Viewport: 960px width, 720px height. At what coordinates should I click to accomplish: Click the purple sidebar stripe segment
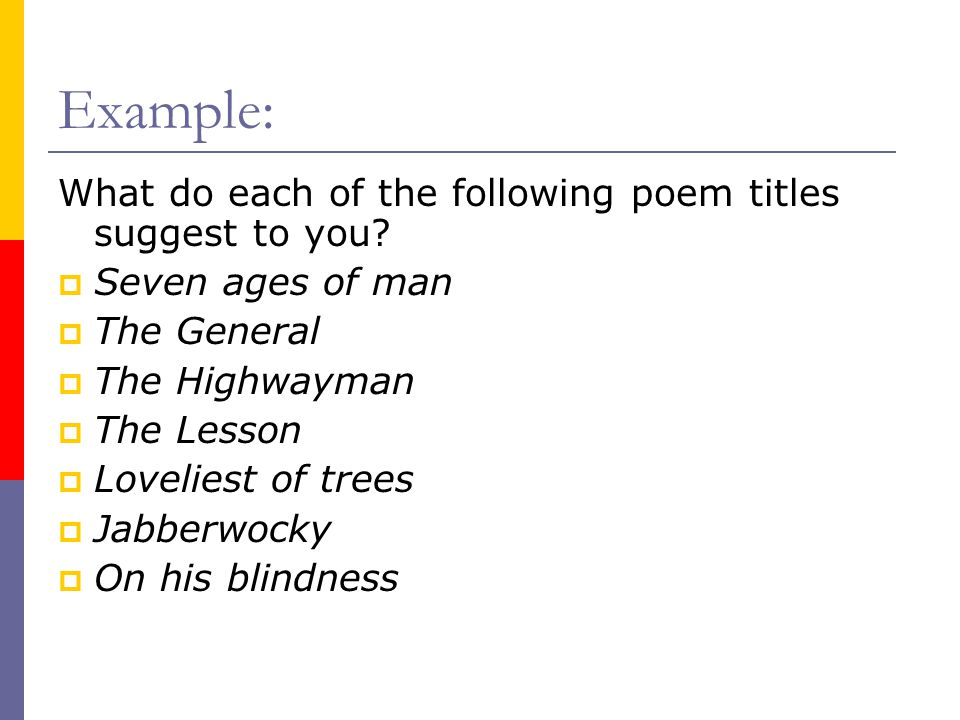click(12, 600)
